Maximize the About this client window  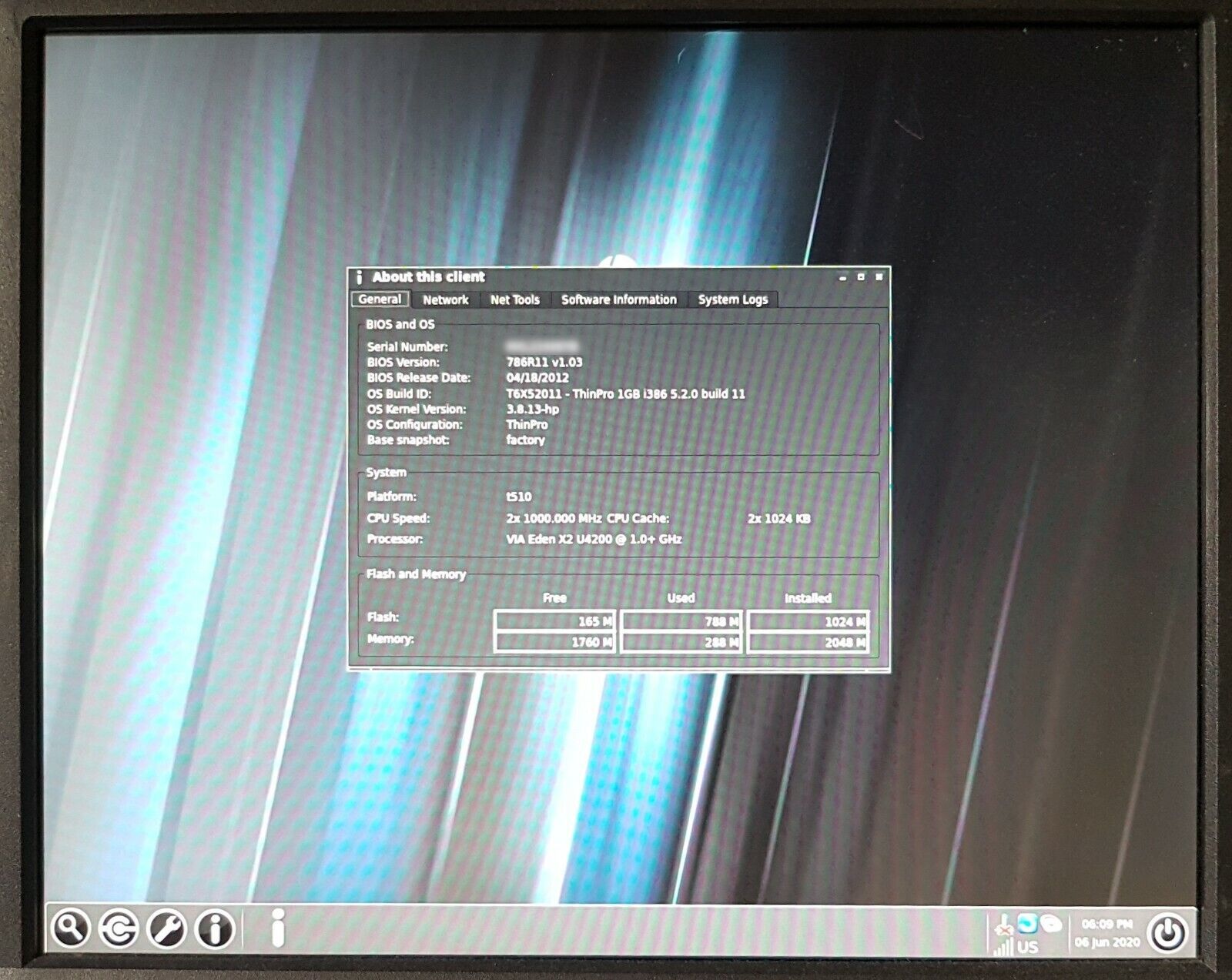(x=861, y=277)
